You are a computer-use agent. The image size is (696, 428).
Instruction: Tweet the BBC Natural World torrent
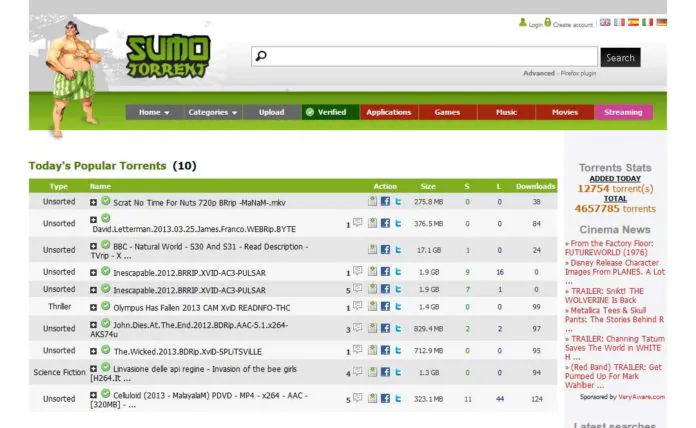pos(398,250)
